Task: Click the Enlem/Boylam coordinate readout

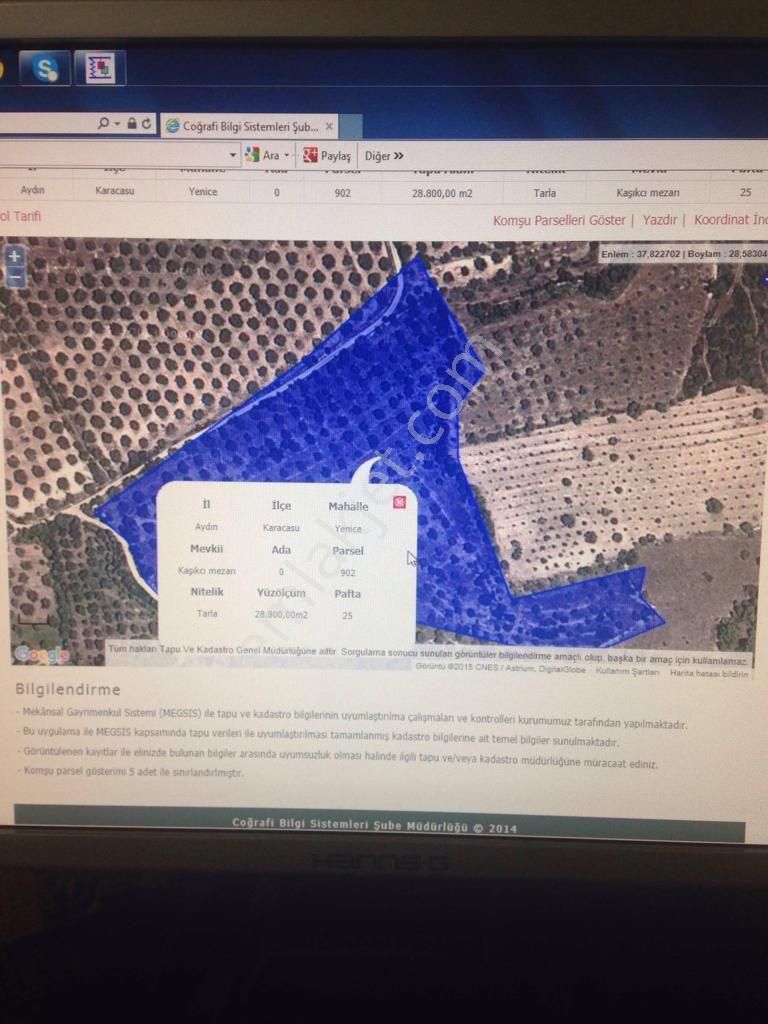Action: [682, 253]
